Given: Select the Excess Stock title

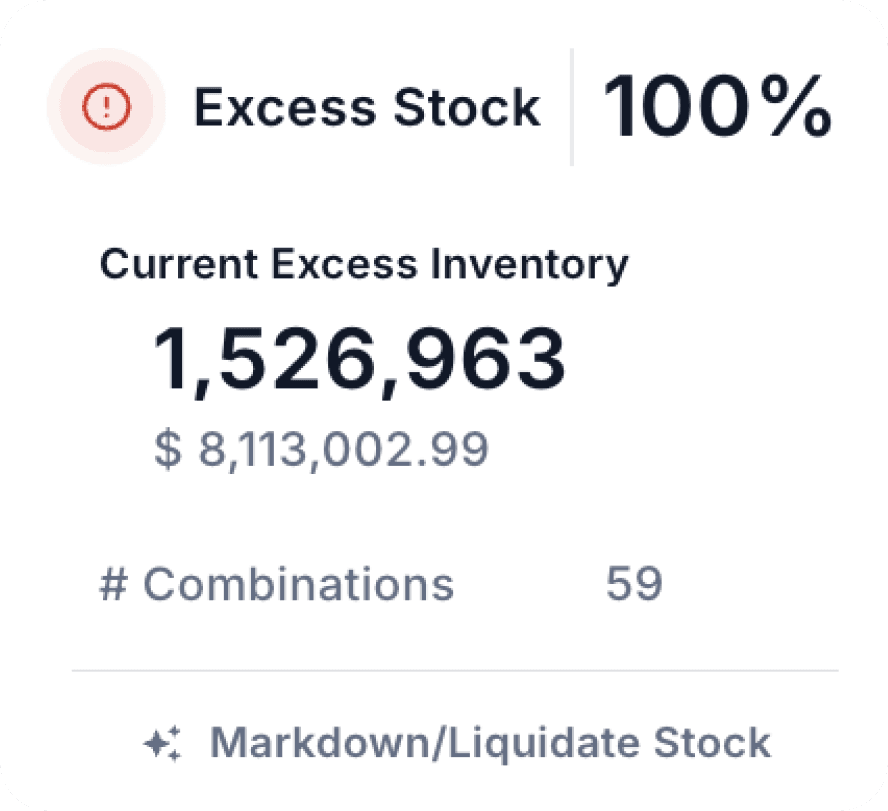Looking at the screenshot, I should pos(368,107).
